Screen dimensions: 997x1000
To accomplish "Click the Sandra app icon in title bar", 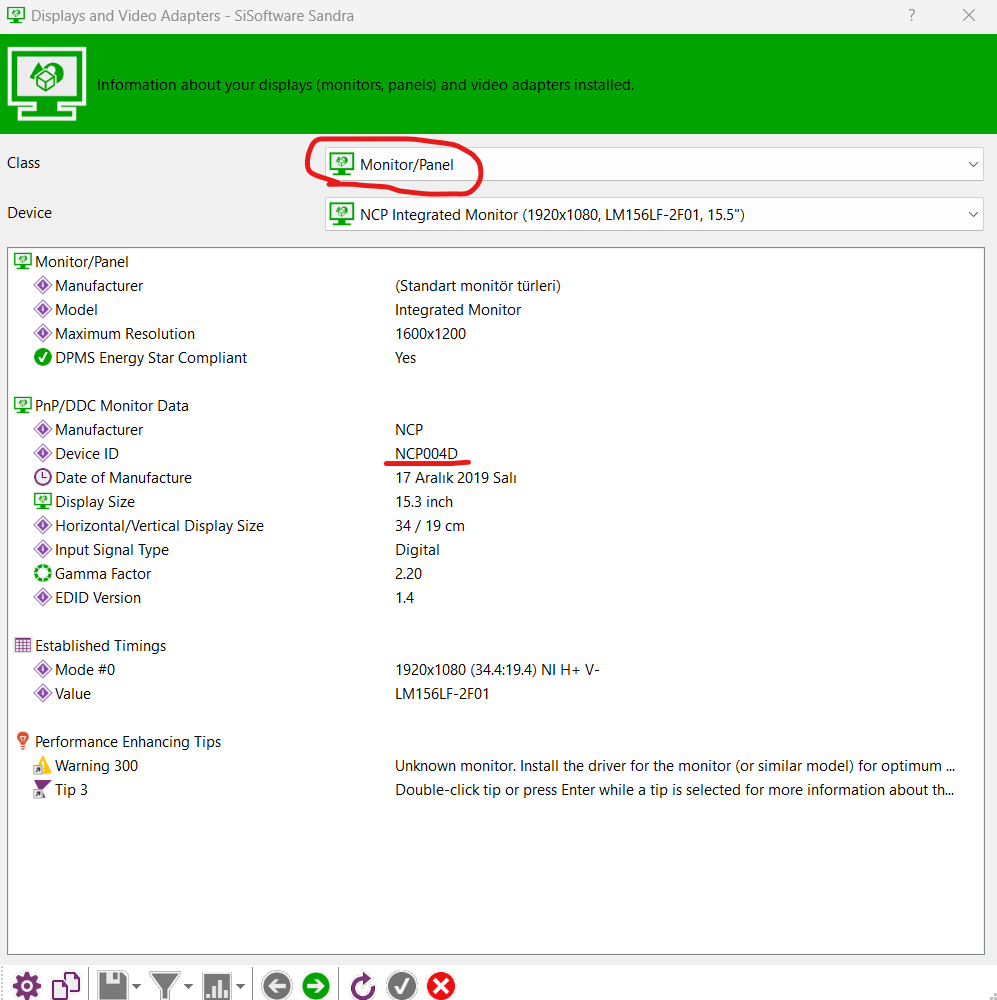I will click(16, 15).
